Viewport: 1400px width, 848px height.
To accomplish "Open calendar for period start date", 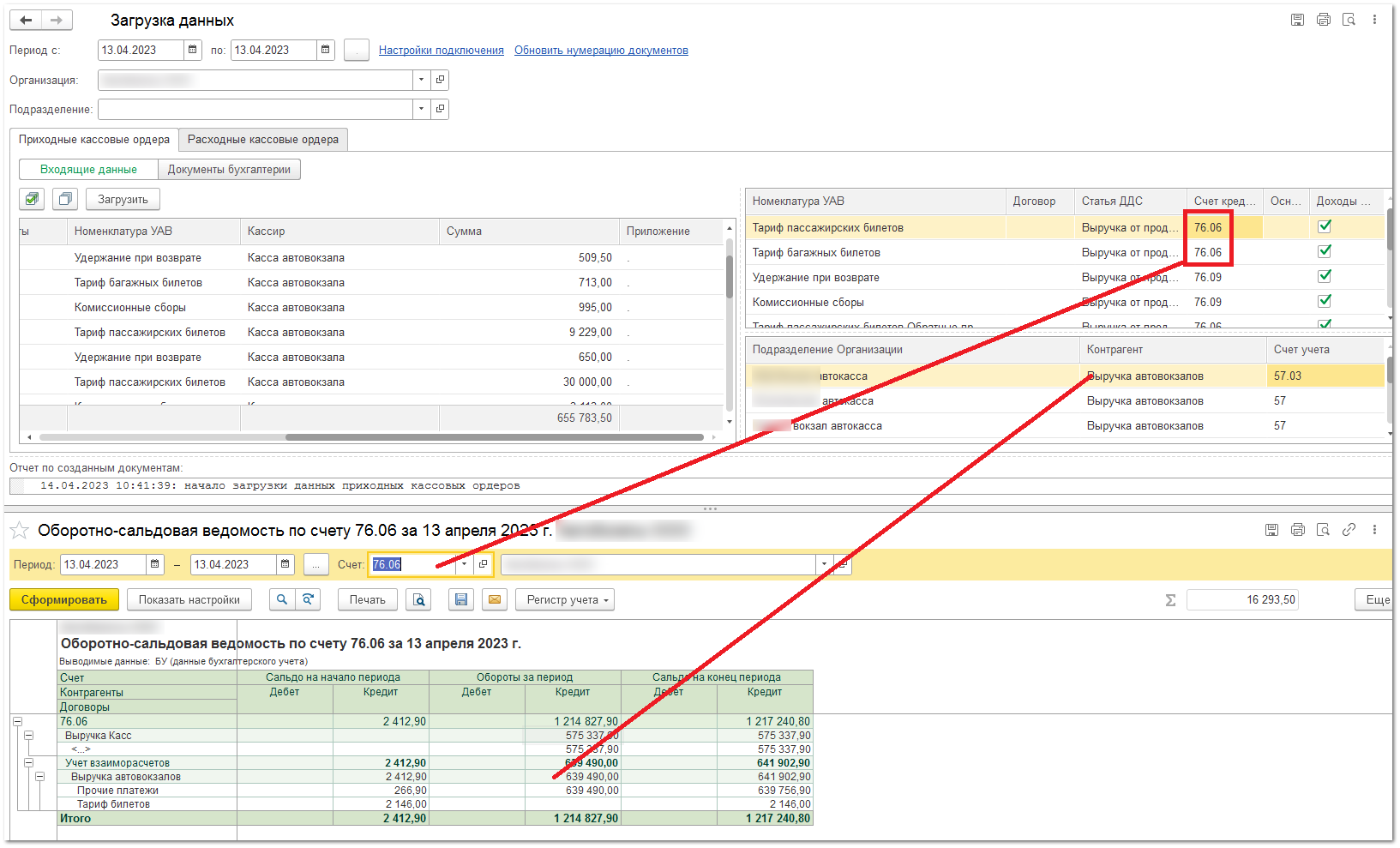I will (x=193, y=50).
